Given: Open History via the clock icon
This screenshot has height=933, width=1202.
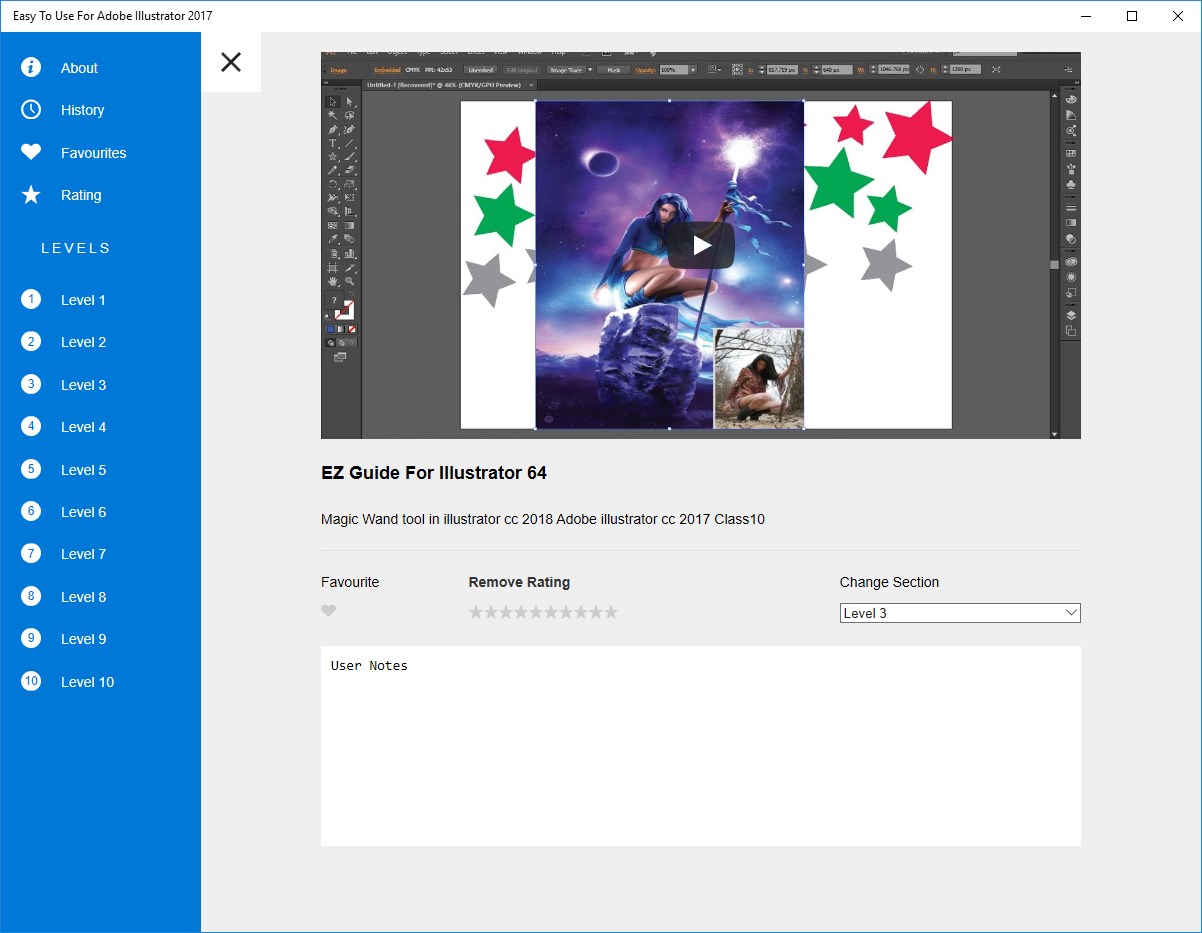Looking at the screenshot, I should click(31, 110).
